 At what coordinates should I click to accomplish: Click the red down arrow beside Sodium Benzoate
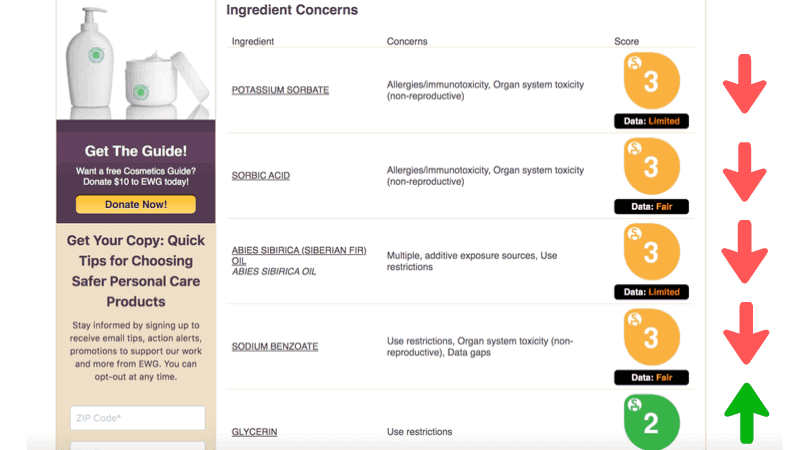745,334
